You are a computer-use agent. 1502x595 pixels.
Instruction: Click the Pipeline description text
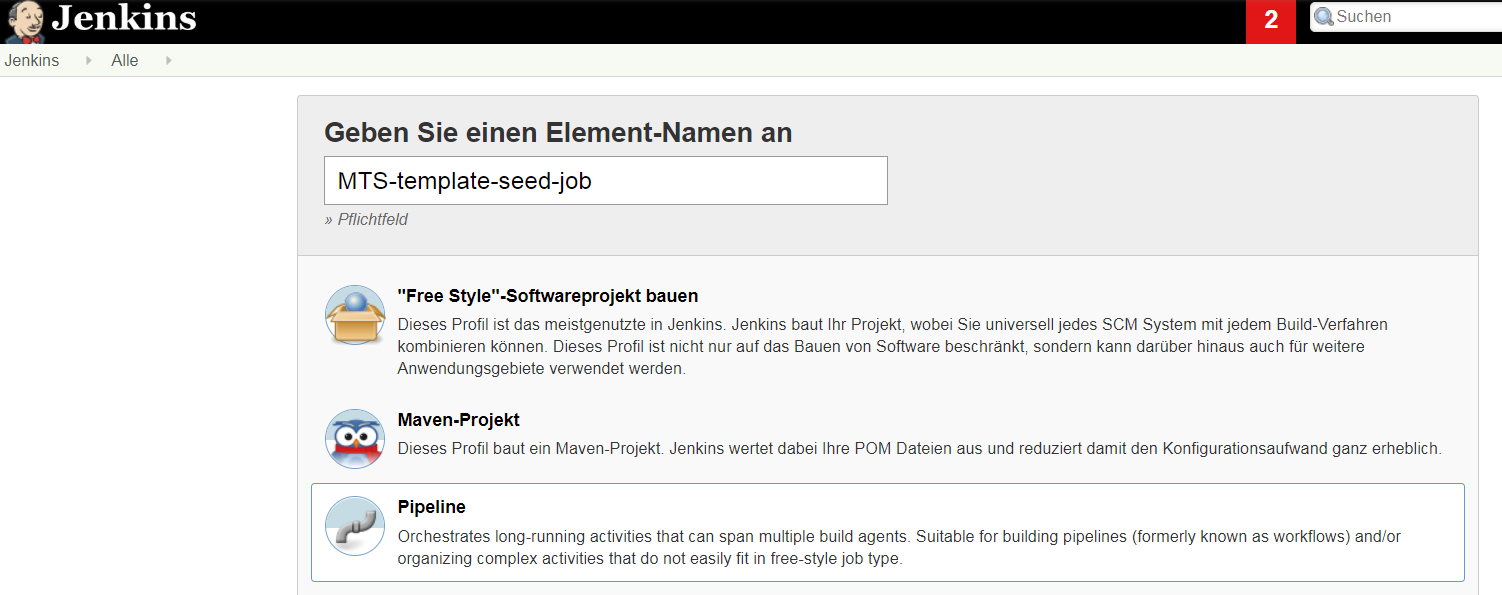[x=899, y=548]
